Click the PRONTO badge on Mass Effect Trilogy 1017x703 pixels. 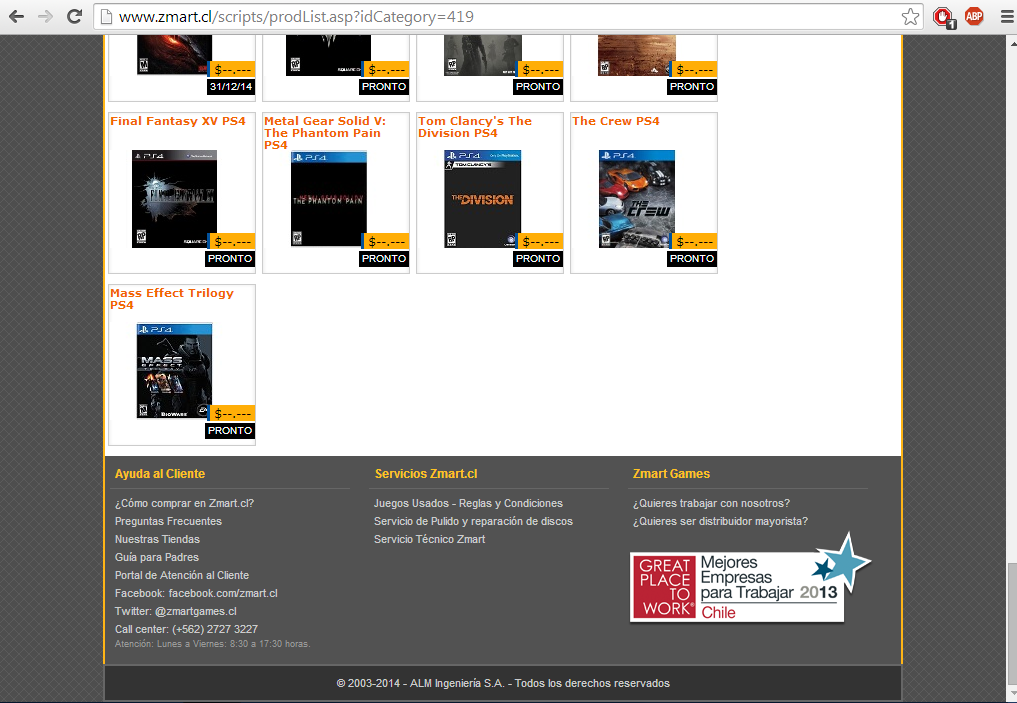230,431
